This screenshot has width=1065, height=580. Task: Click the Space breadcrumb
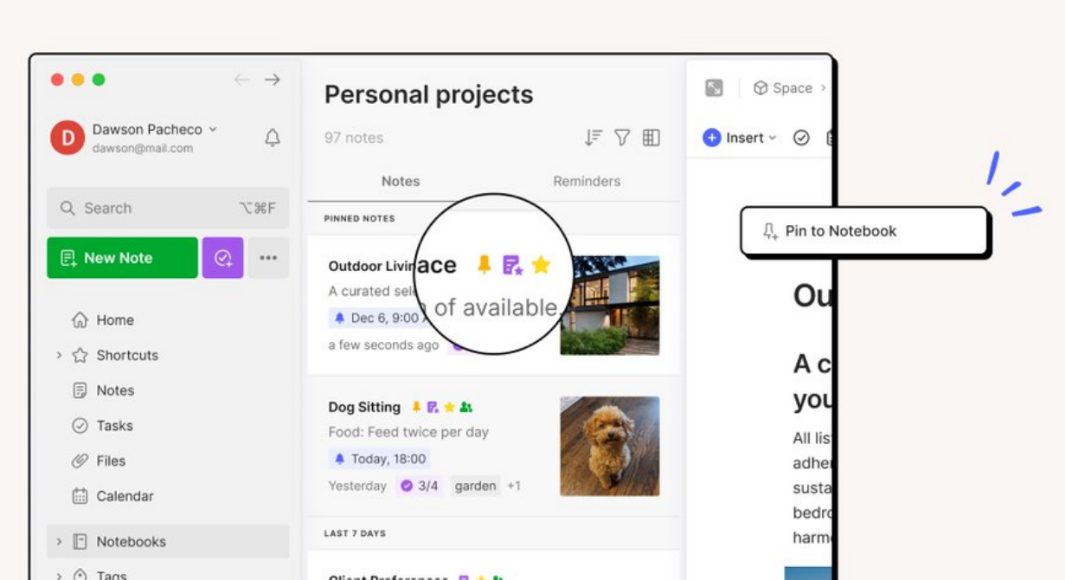783,88
